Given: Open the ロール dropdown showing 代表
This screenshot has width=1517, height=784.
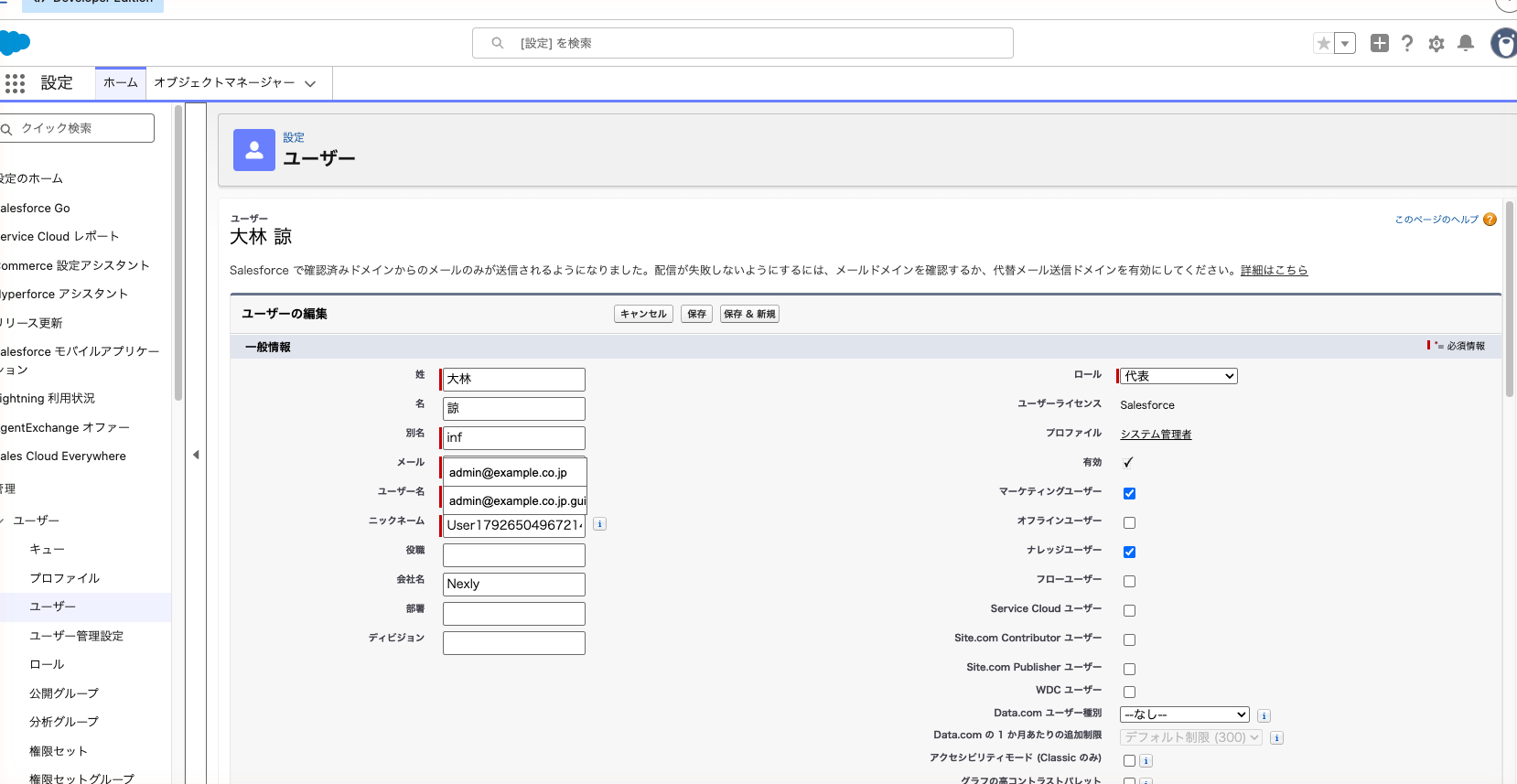Looking at the screenshot, I should tap(1178, 376).
